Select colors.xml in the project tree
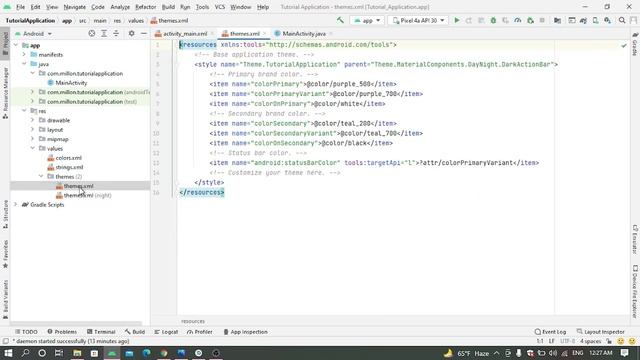Image resolution: width=640 pixels, height=360 pixels. [x=69, y=158]
